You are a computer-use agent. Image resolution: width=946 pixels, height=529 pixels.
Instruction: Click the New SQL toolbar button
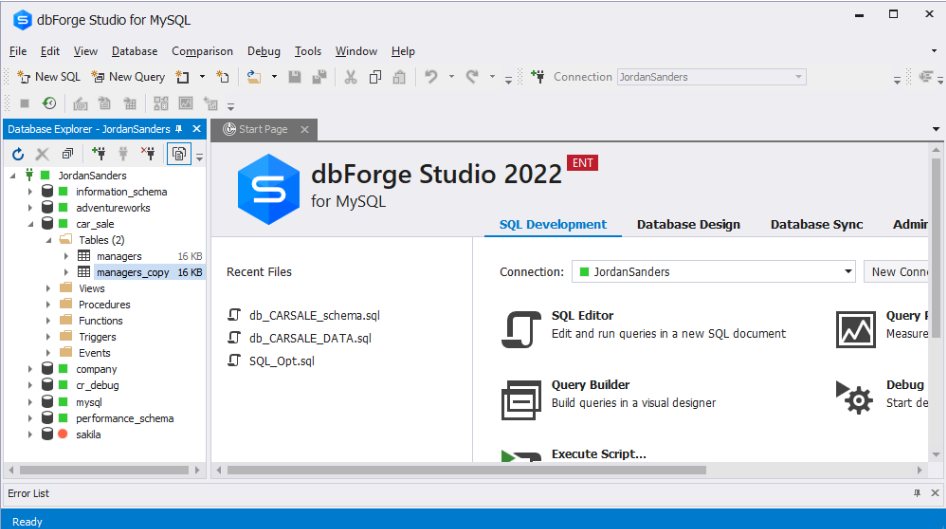click(x=49, y=77)
